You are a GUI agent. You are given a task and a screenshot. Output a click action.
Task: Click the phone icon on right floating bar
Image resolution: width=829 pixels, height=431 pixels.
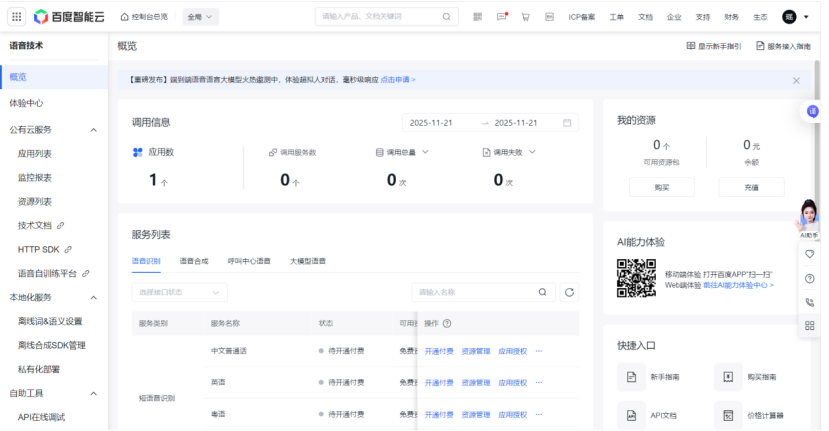809,302
